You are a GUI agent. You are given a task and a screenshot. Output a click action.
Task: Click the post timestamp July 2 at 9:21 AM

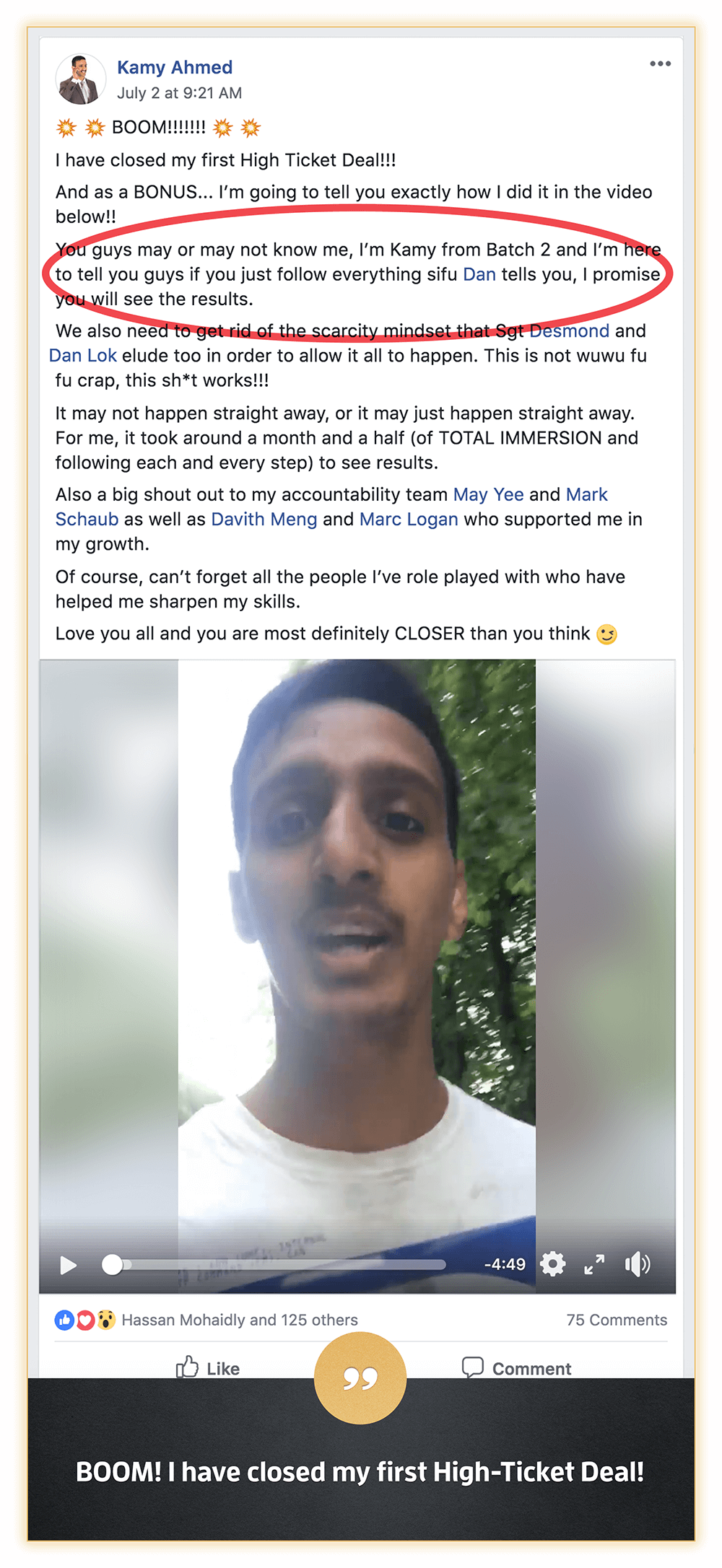pyautogui.click(x=180, y=93)
